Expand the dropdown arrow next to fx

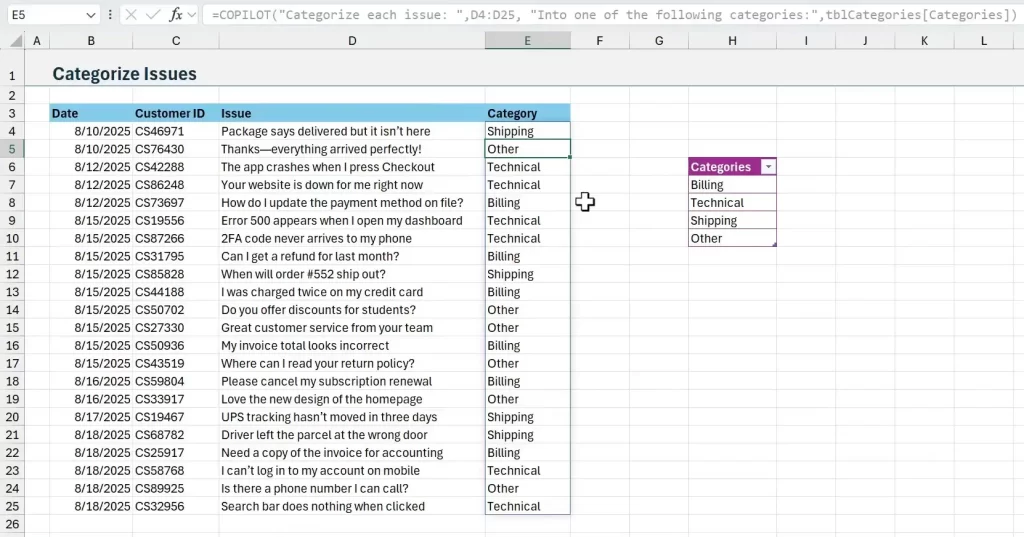click(x=192, y=15)
